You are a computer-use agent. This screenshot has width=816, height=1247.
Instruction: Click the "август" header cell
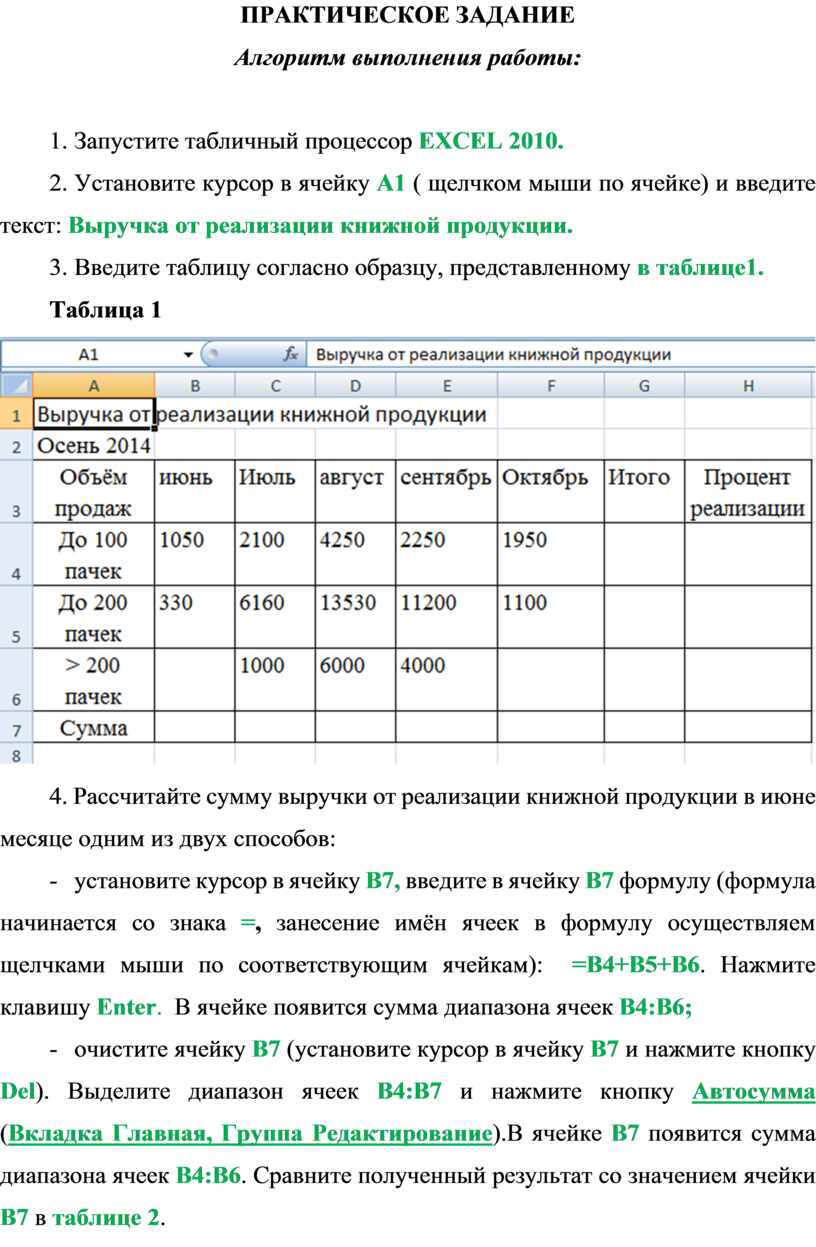tap(356, 492)
